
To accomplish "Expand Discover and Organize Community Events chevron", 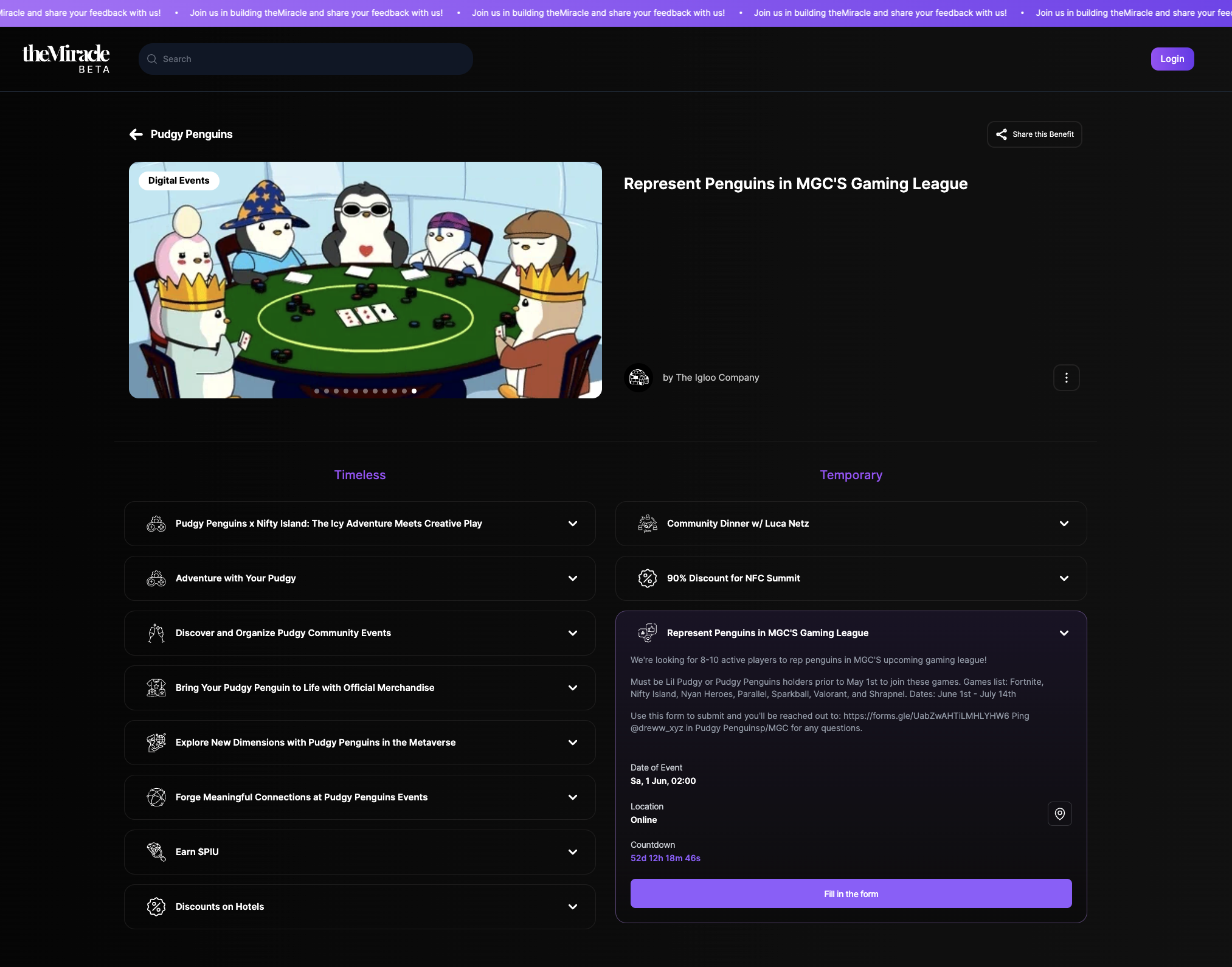I will 573,633.
